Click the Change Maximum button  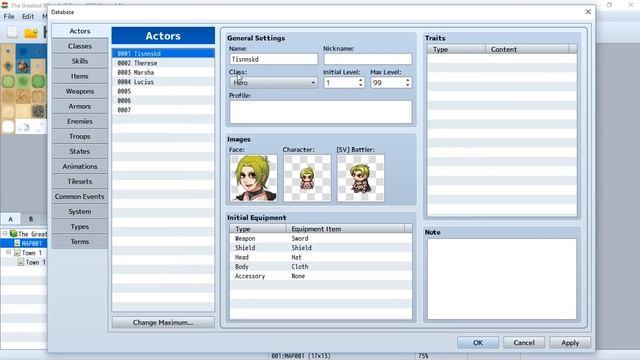[163, 322]
